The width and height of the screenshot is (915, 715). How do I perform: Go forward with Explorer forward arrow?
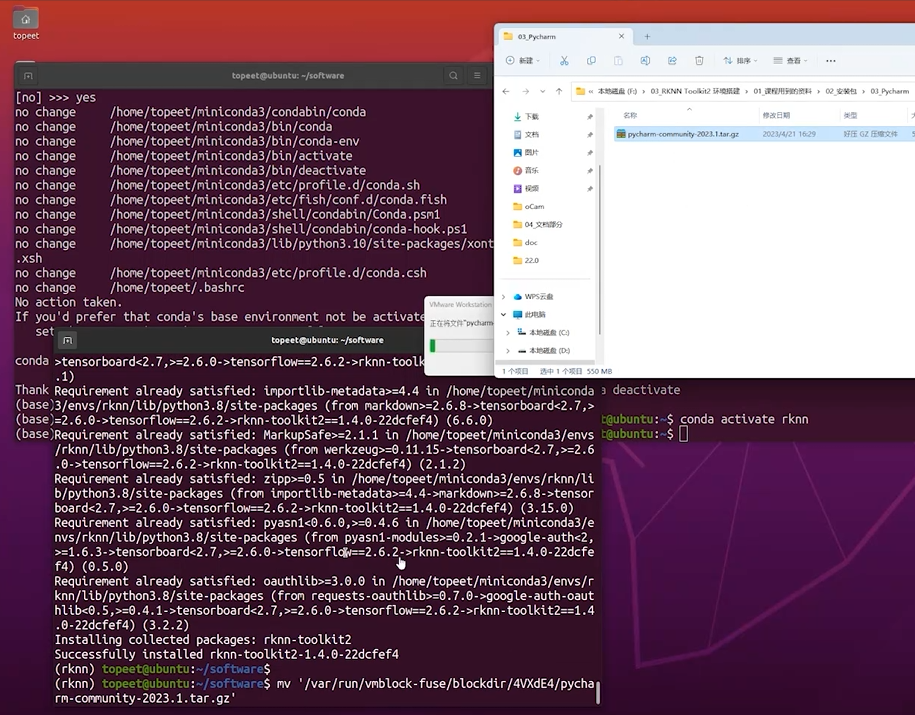525,91
